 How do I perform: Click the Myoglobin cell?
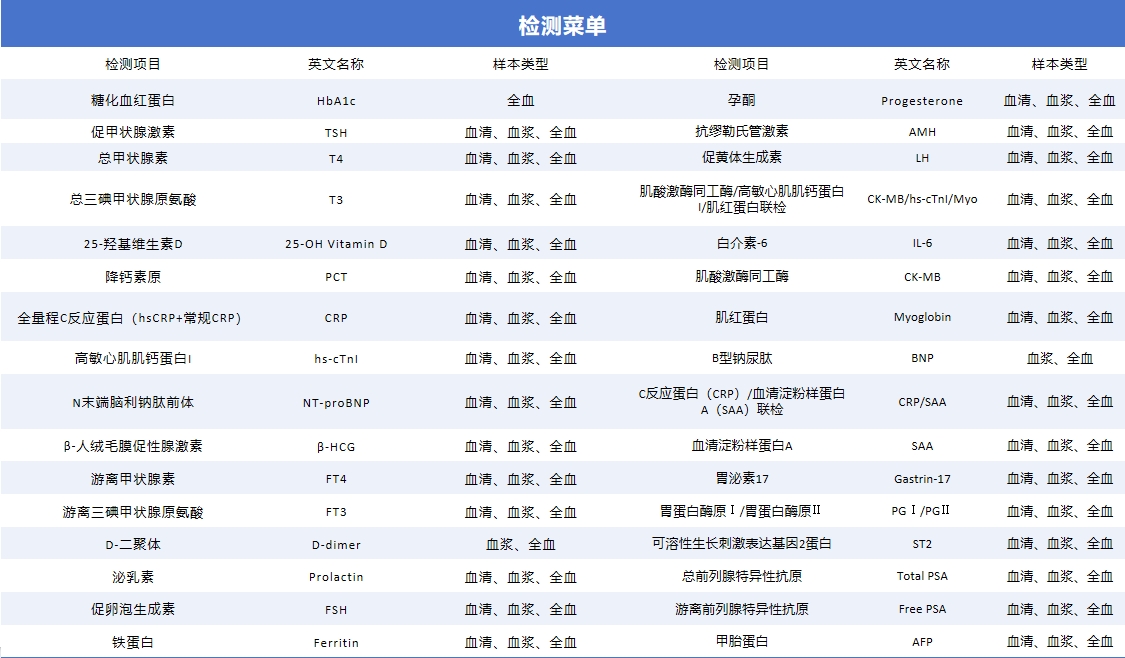pyautogui.click(x=921, y=317)
